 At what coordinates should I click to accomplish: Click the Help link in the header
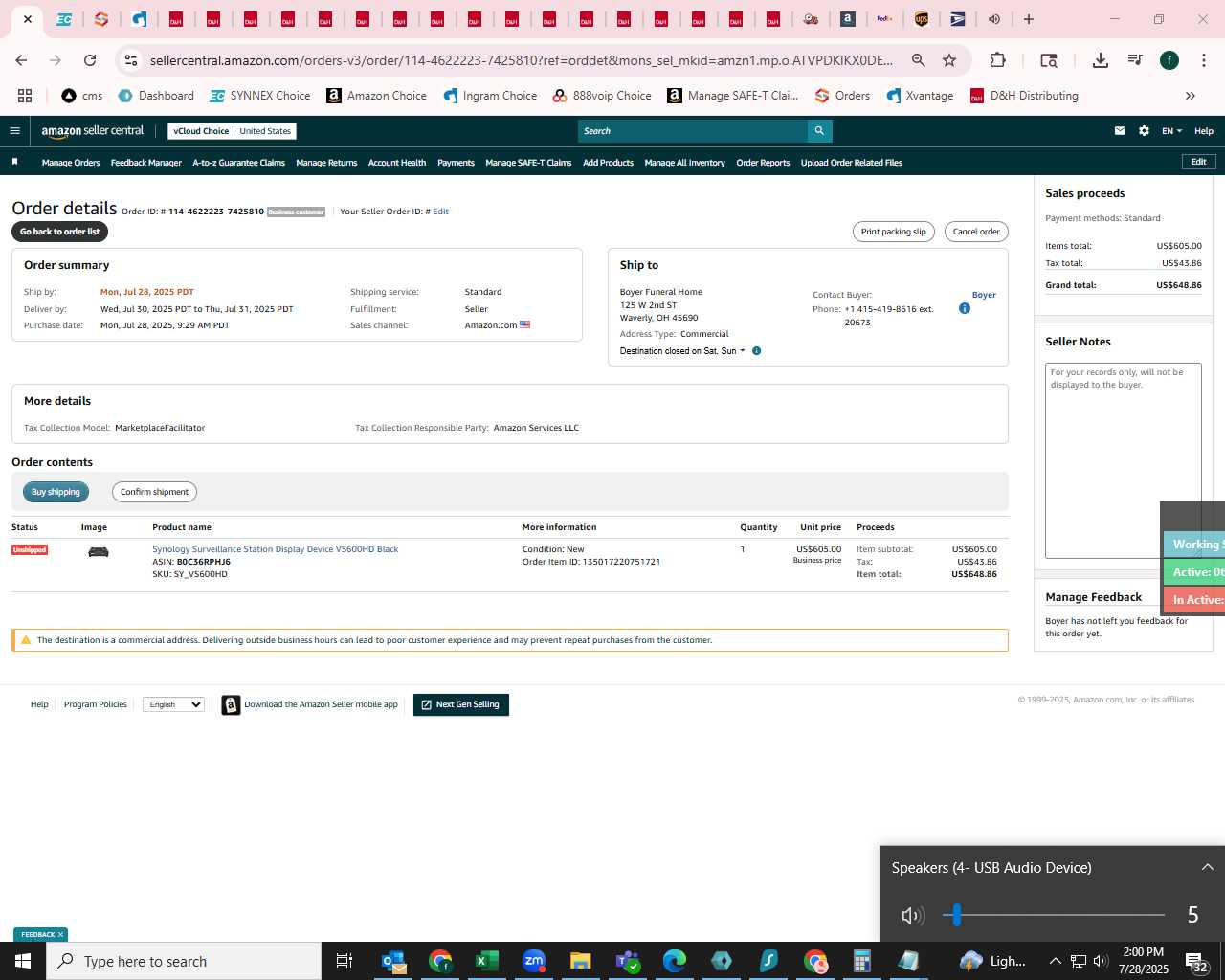(x=1204, y=131)
